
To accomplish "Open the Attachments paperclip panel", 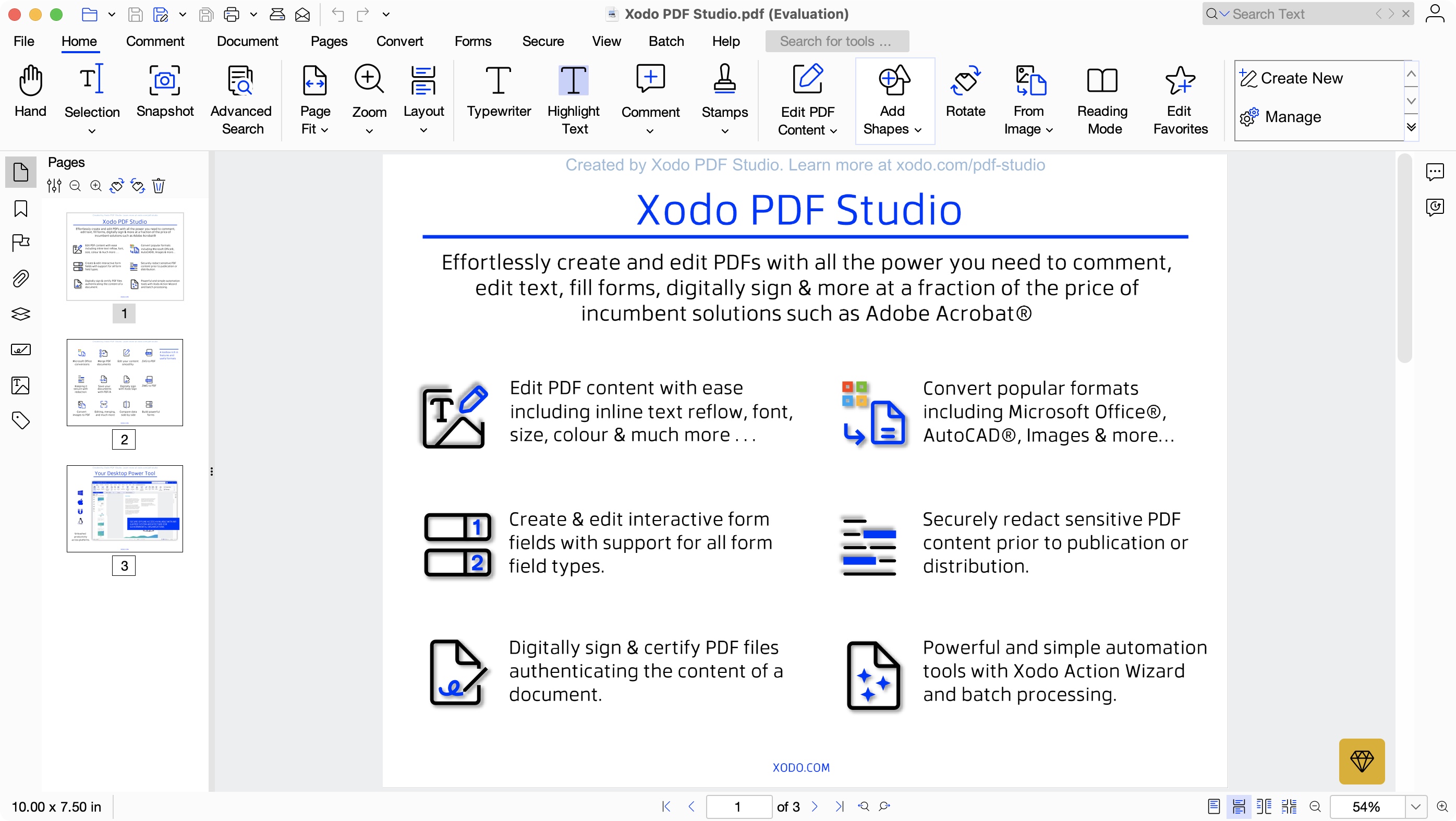I will click(x=21, y=279).
